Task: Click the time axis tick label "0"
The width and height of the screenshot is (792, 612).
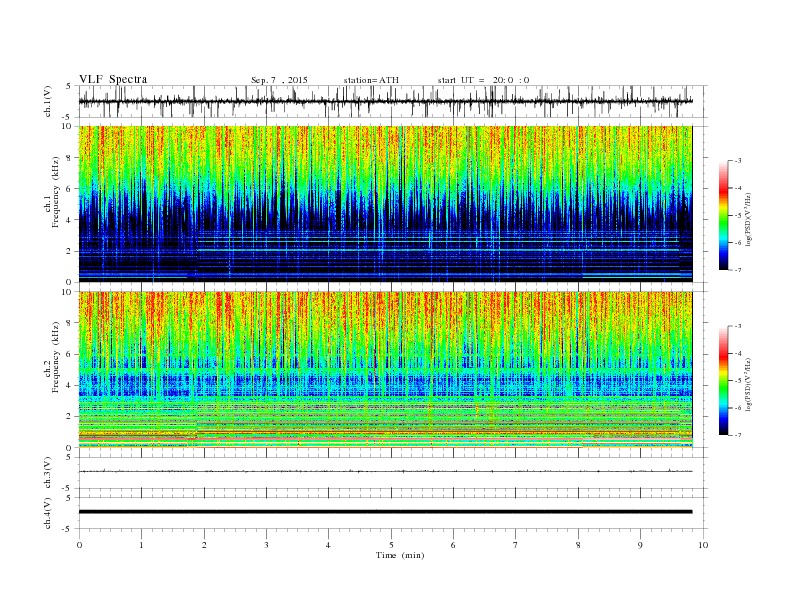Action: point(79,545)
